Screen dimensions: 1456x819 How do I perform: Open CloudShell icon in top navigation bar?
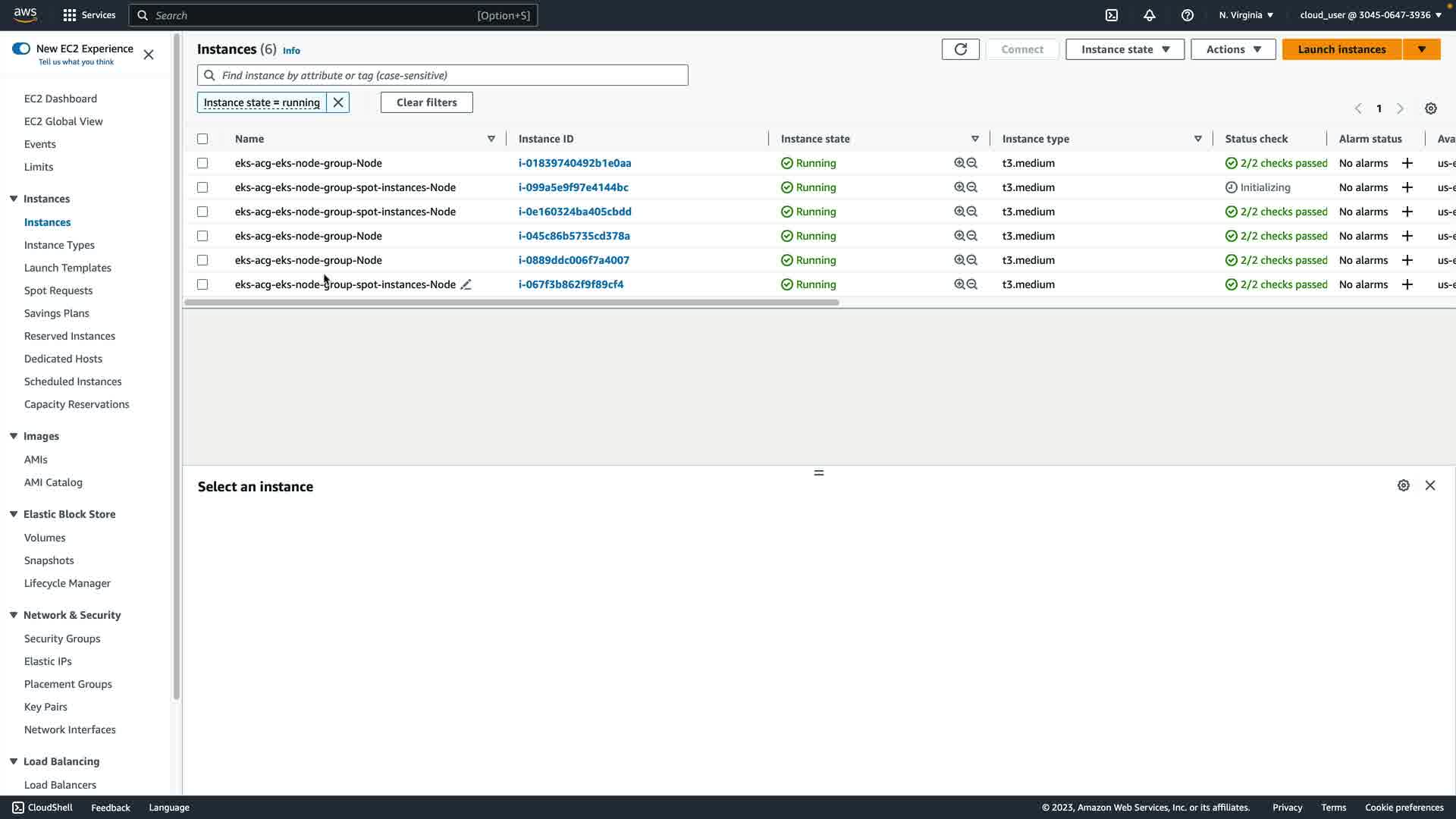1112,15
